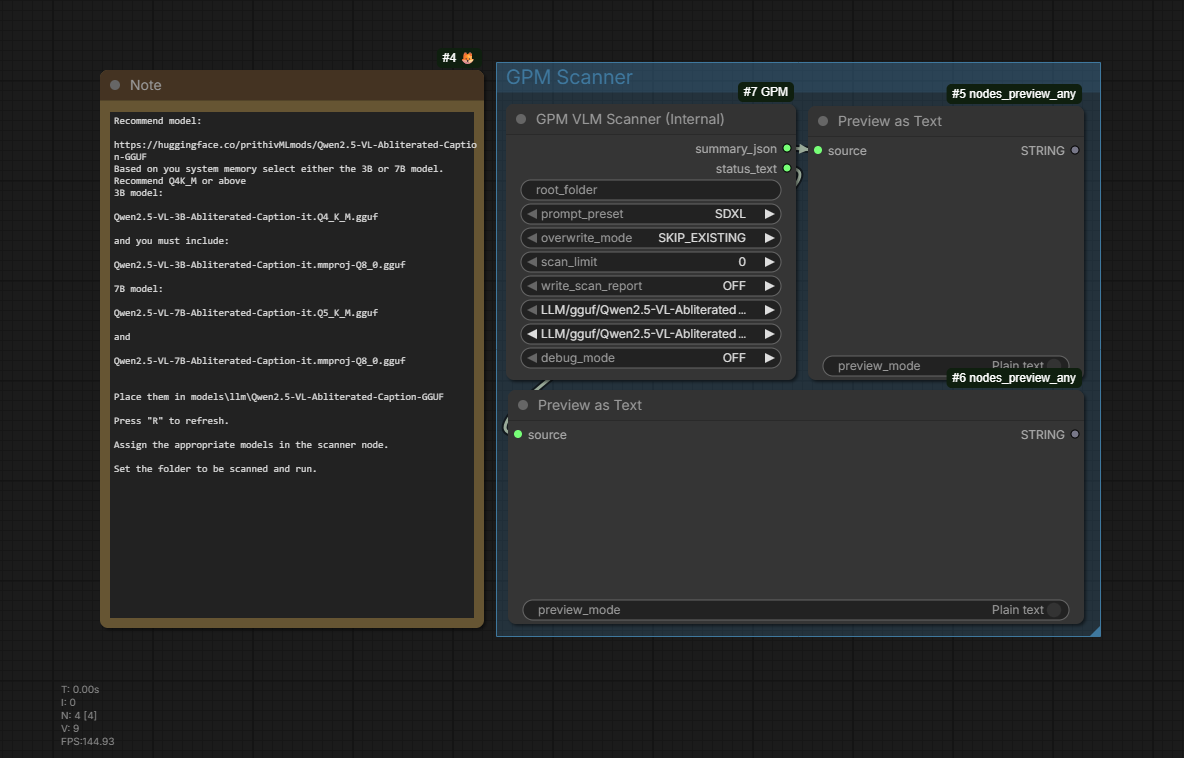
Task: Click the #7 GPM badge
Action: coord(766,92)
